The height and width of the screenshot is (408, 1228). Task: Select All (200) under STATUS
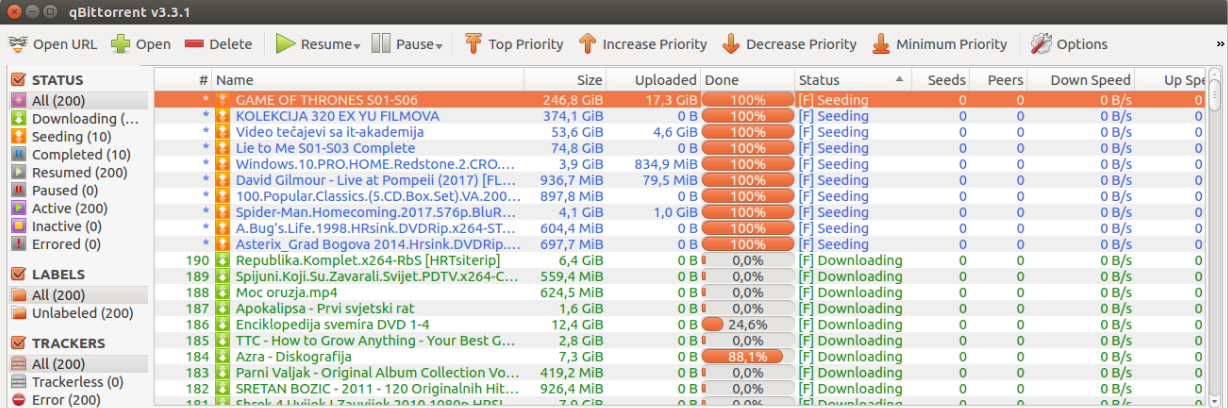tap(78, 101)
